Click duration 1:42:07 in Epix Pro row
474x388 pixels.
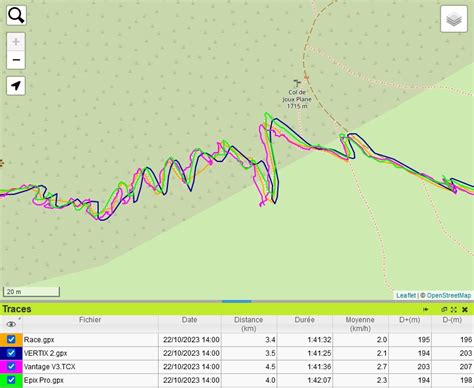319,380
